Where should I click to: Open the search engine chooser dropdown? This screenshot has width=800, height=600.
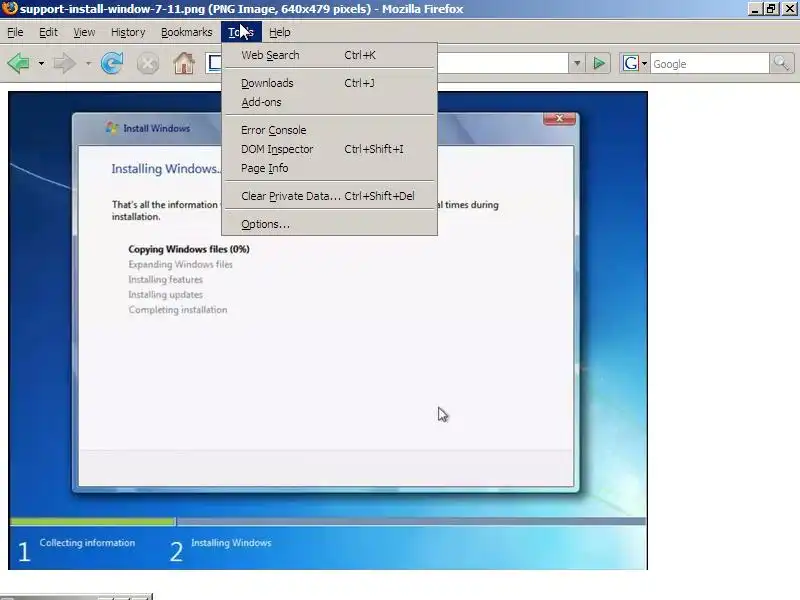point(644,64)
